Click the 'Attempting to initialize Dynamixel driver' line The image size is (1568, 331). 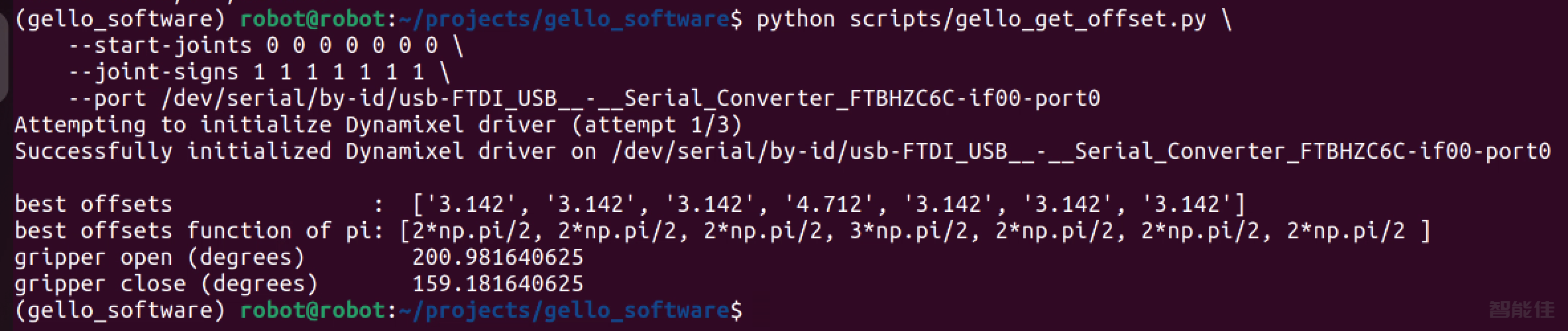(x=378, y=125)
